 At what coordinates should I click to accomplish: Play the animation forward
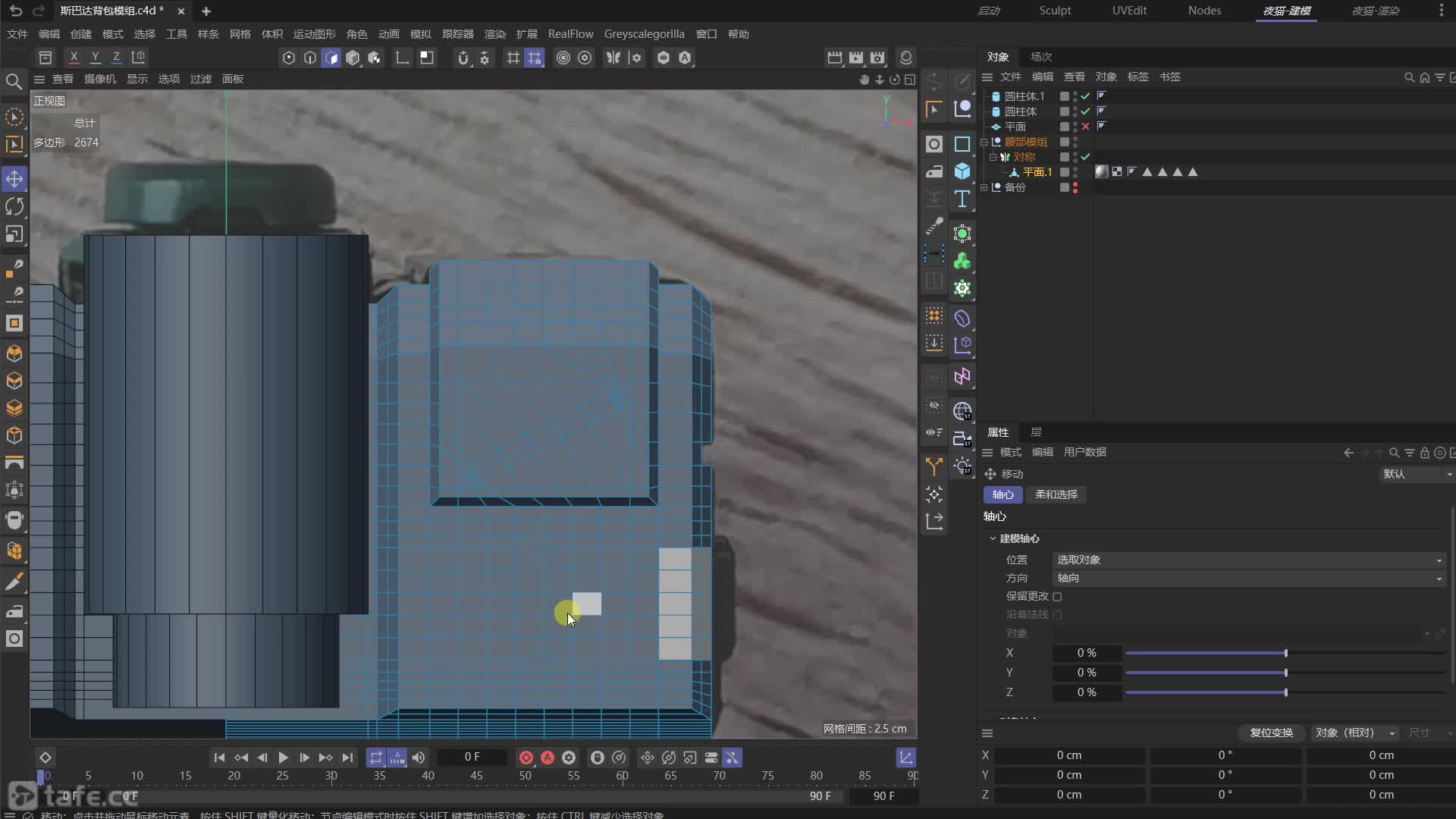pyautogui.click(x=283, y=758)
